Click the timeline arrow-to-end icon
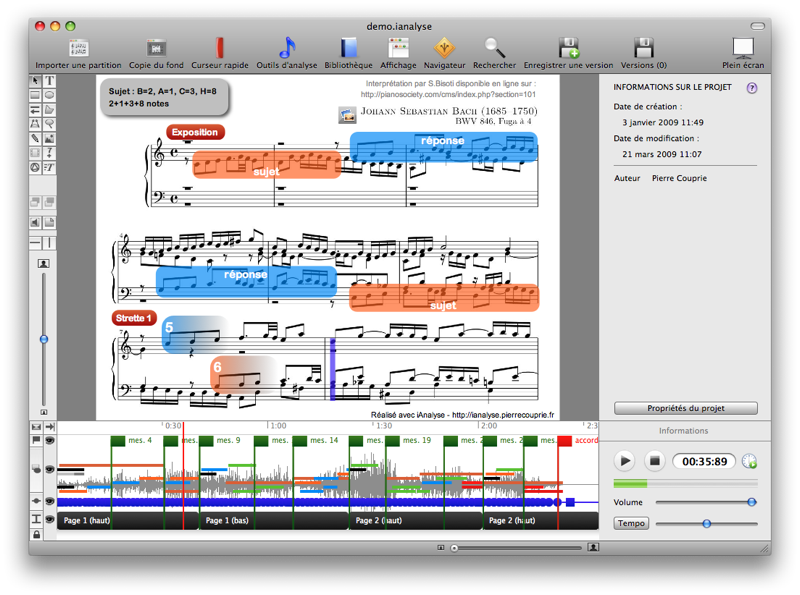800x595 pixels. pos(50,427)
